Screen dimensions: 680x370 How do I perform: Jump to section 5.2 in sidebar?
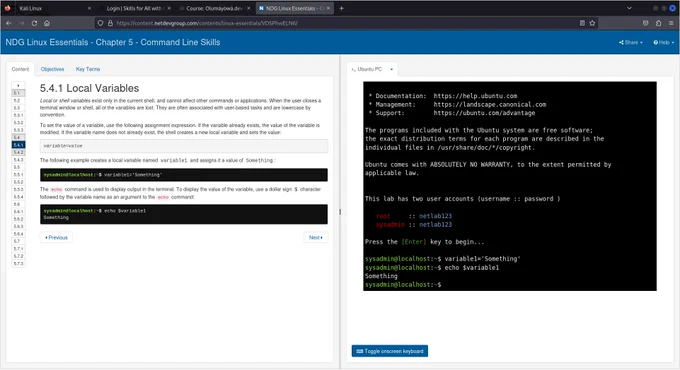[x=18, y=100]
